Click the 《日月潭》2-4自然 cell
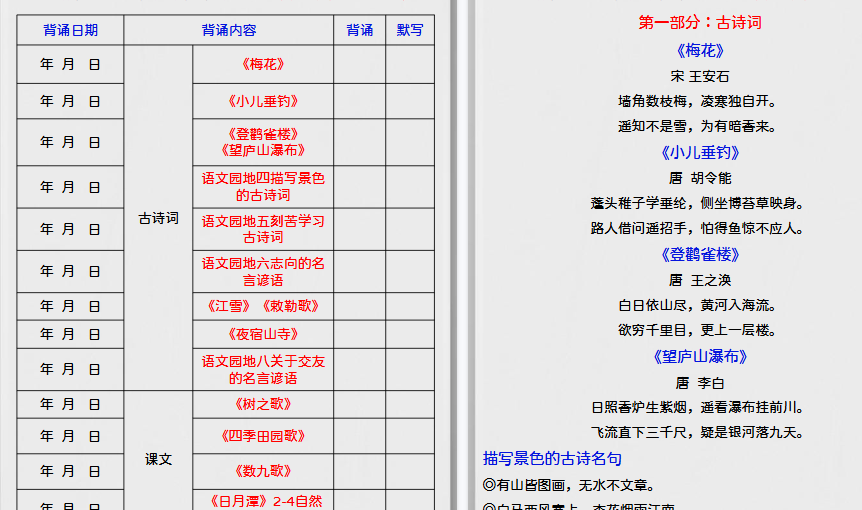 (x=263, y=500)
